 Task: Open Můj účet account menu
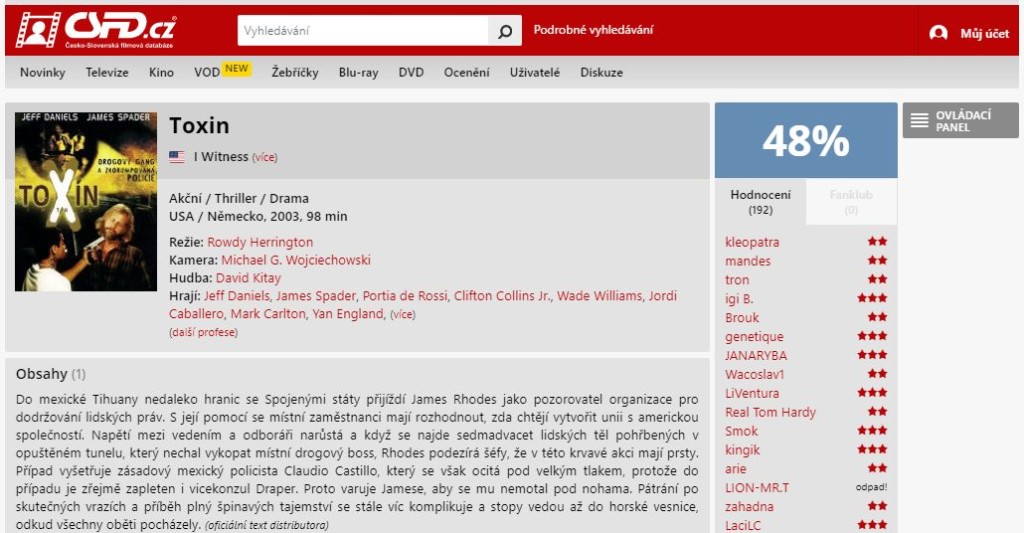pyautogui.click(x=984, y=33)
